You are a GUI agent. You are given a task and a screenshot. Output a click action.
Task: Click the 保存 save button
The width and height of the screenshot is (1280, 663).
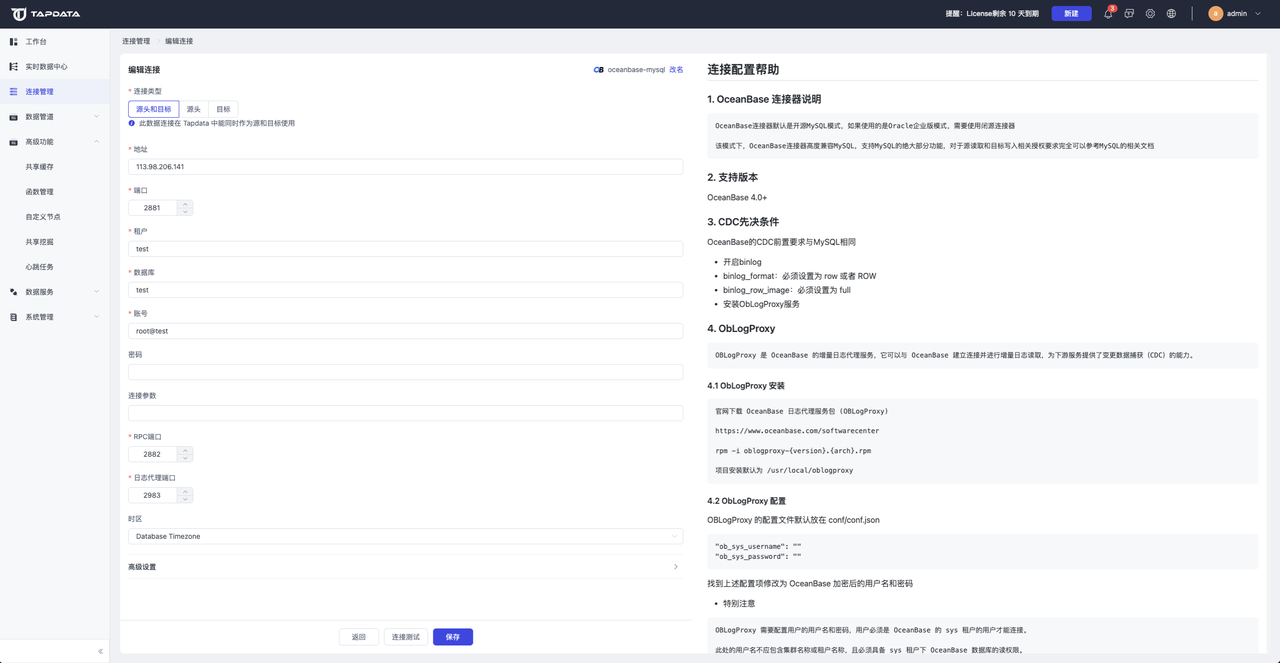point(453,637)
